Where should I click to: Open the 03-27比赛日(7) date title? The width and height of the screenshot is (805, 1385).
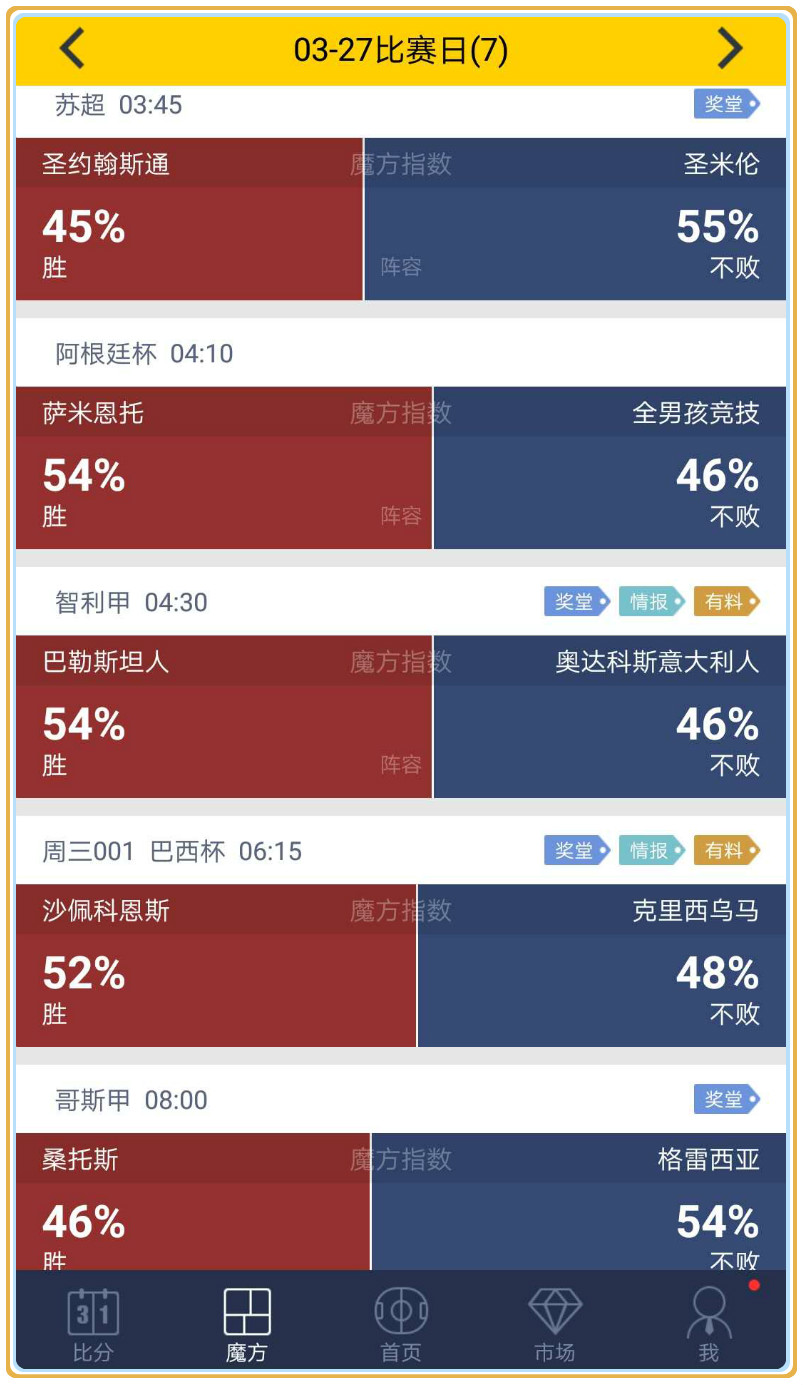pyautogui.click(x=401, y=49)
